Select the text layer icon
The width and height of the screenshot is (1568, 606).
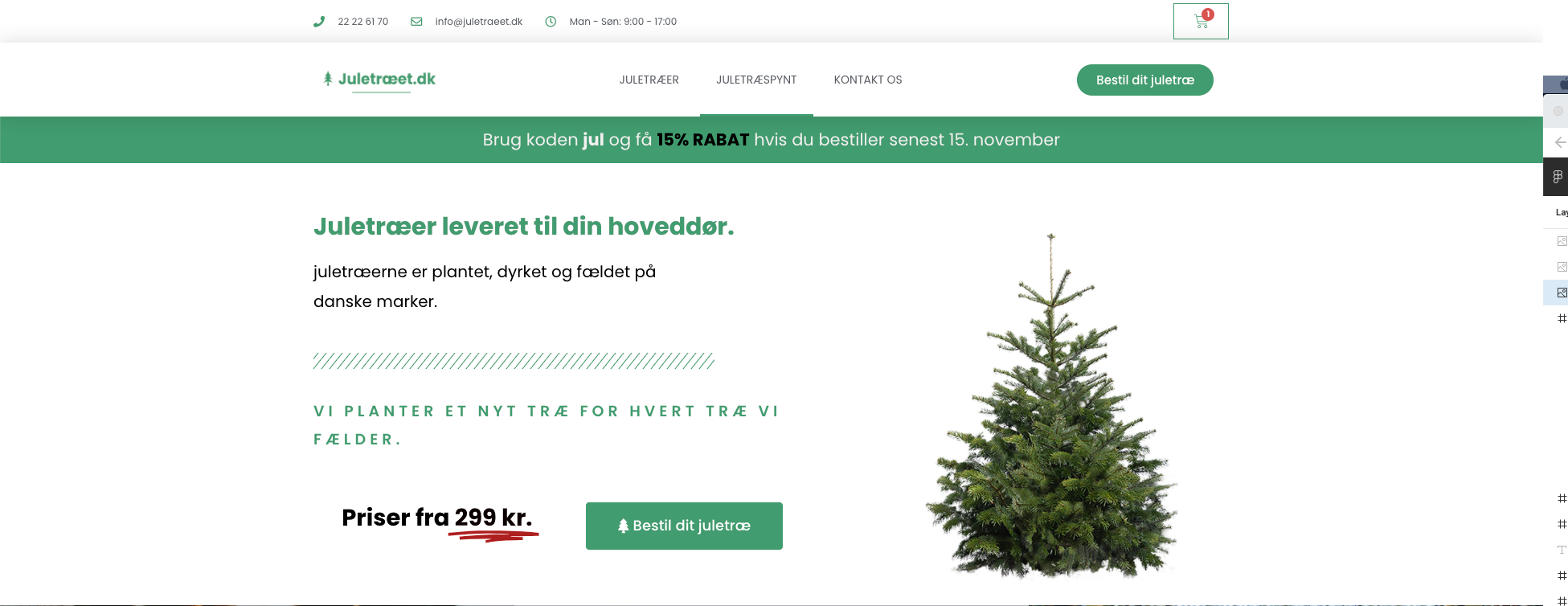(1562, 550)
